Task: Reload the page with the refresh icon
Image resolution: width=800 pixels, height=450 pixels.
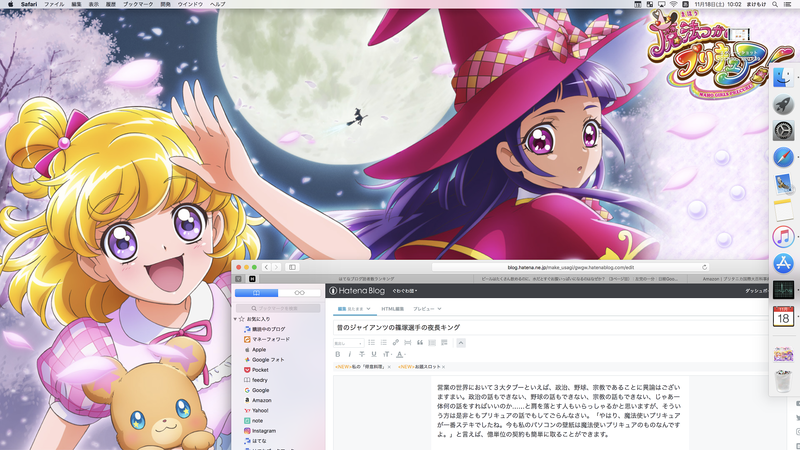Action: coord(705,267)
